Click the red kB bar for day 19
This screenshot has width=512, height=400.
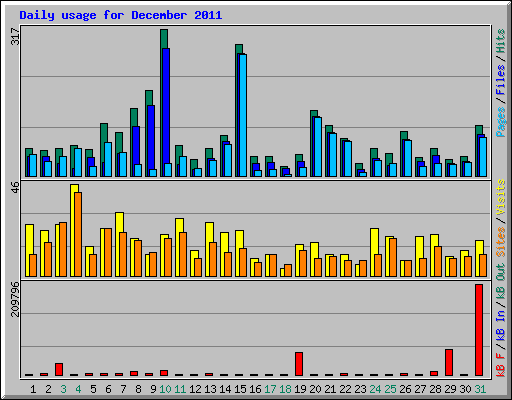(299, 364)
